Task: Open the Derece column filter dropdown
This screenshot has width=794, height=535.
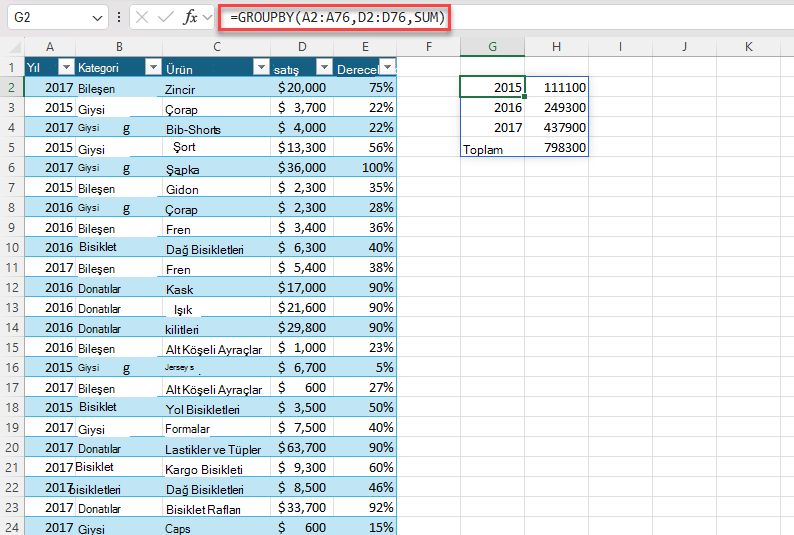Action: 387,67
